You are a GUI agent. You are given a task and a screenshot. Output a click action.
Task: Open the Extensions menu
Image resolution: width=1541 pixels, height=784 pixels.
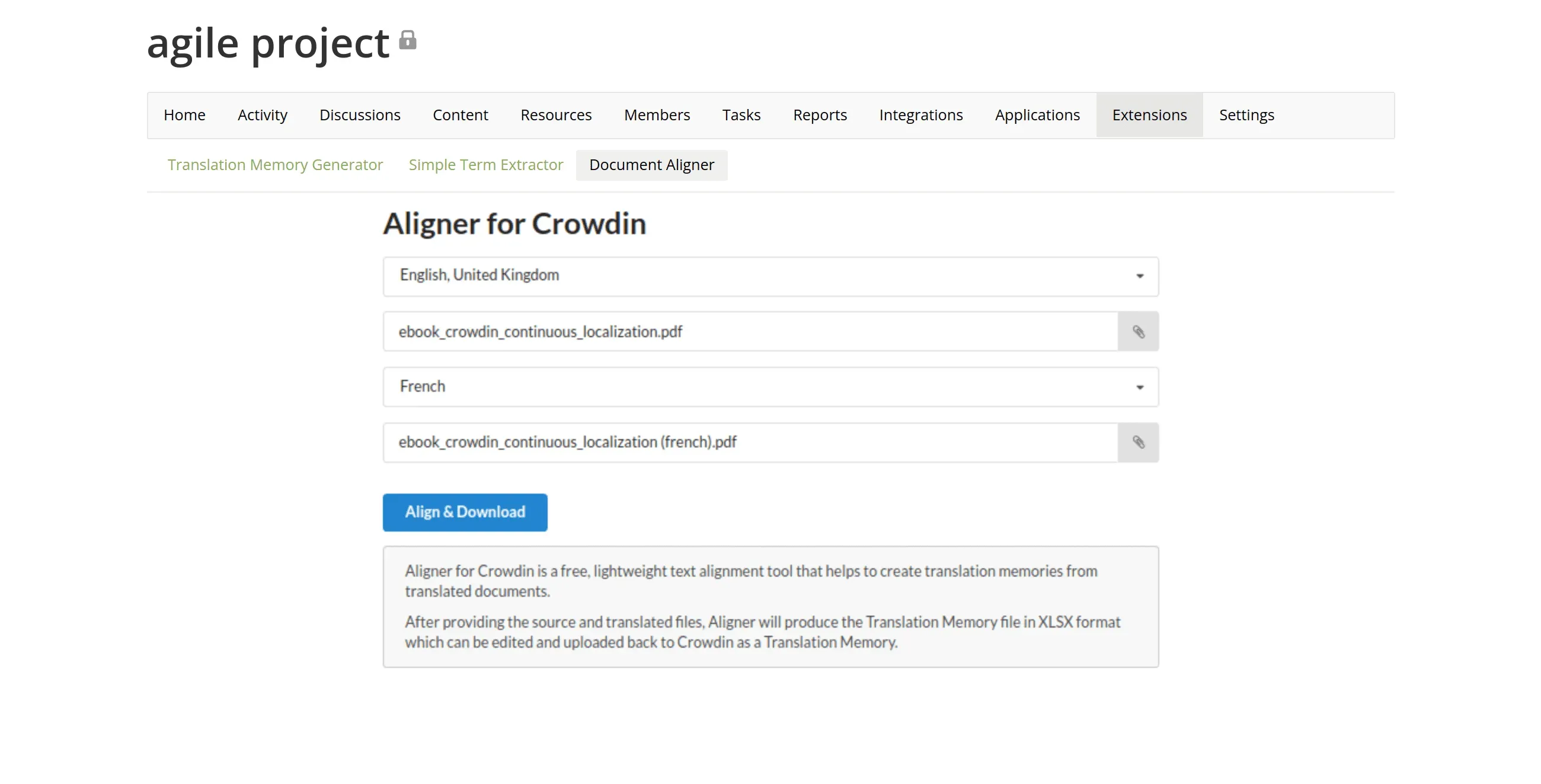tap(1149, 114)
